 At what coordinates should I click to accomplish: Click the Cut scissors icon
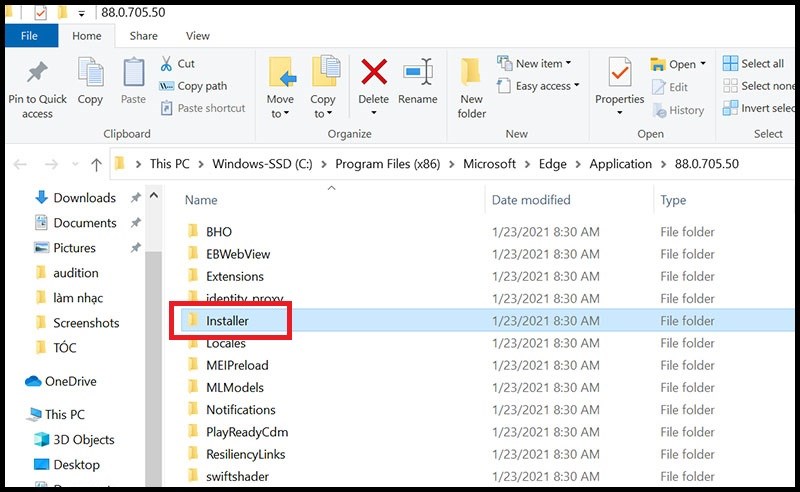pos(166,63)
